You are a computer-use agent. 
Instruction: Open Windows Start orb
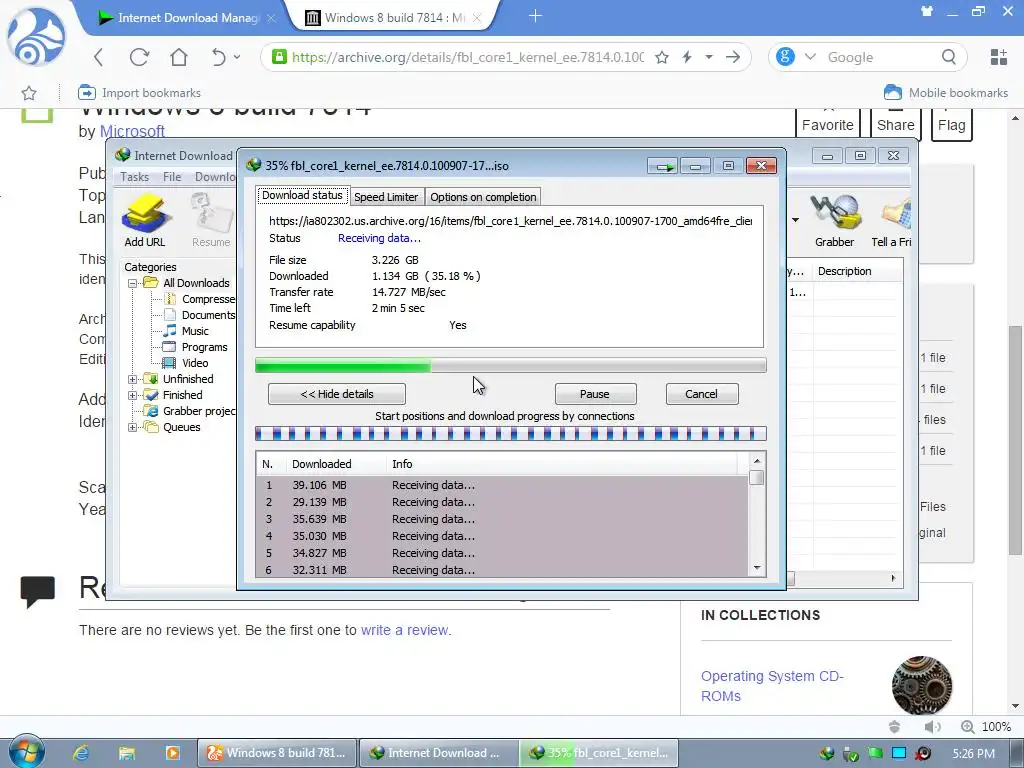pos(26,752)
